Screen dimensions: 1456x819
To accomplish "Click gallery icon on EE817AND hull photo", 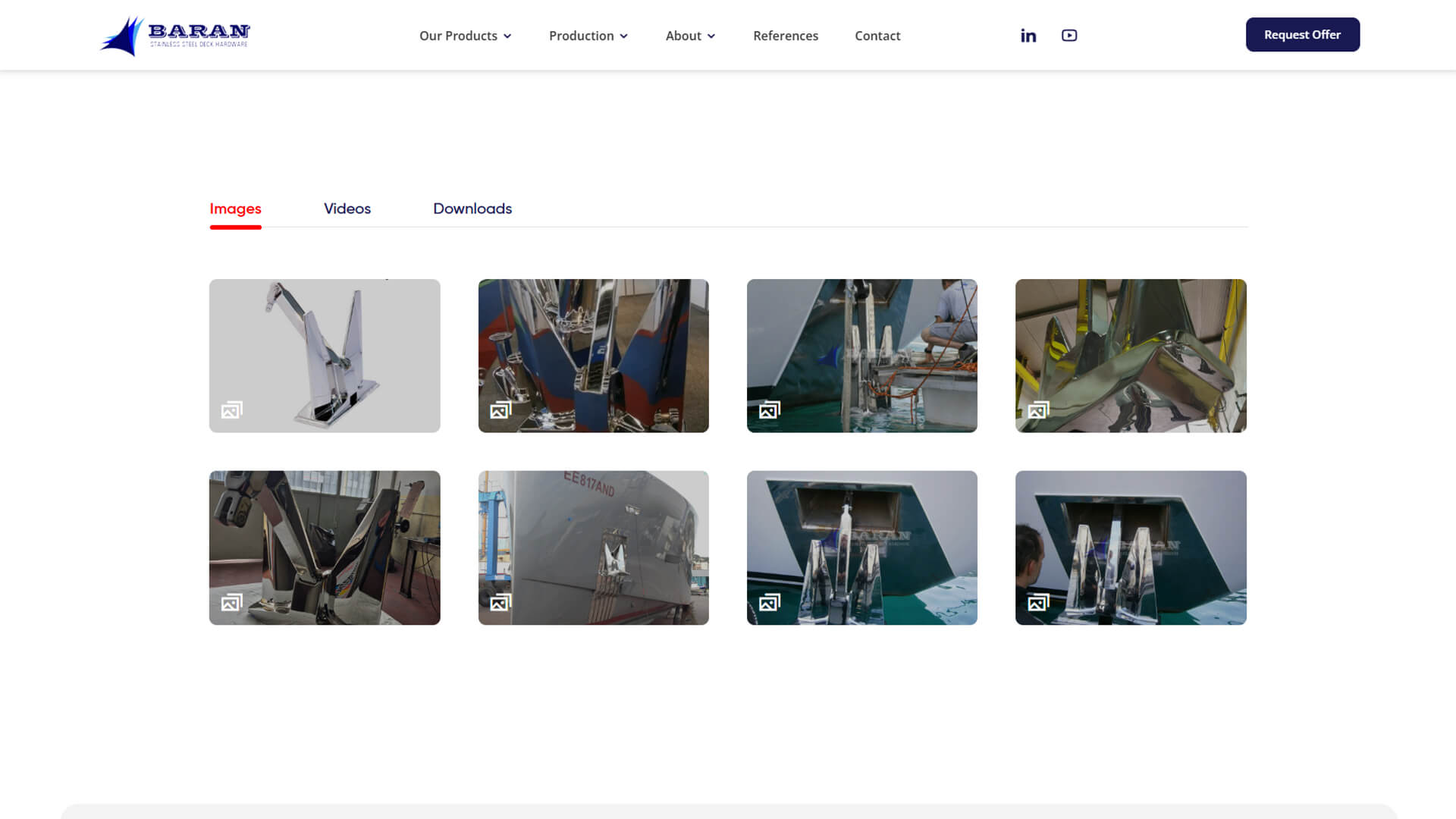I will click(x=500, y=602).
